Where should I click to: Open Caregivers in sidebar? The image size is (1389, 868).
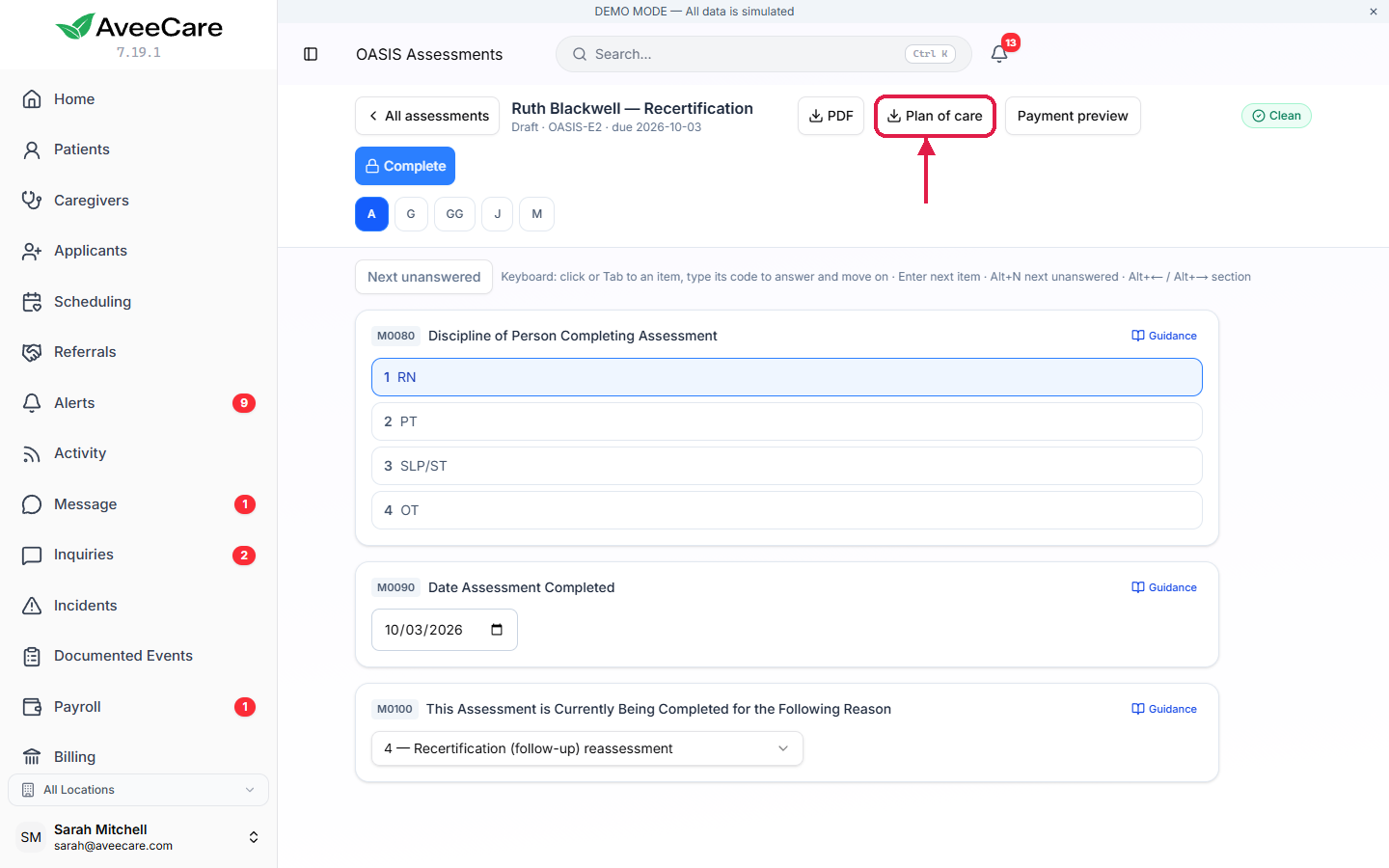coord(139,201)
